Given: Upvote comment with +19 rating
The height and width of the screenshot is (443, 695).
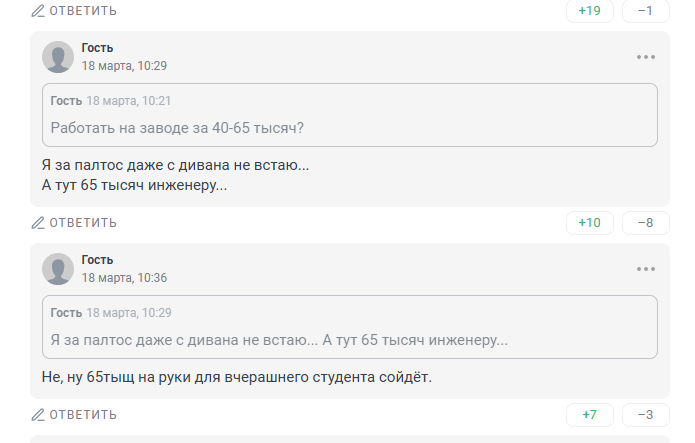Looking at the screenshot, I should (x=590, y=11).
